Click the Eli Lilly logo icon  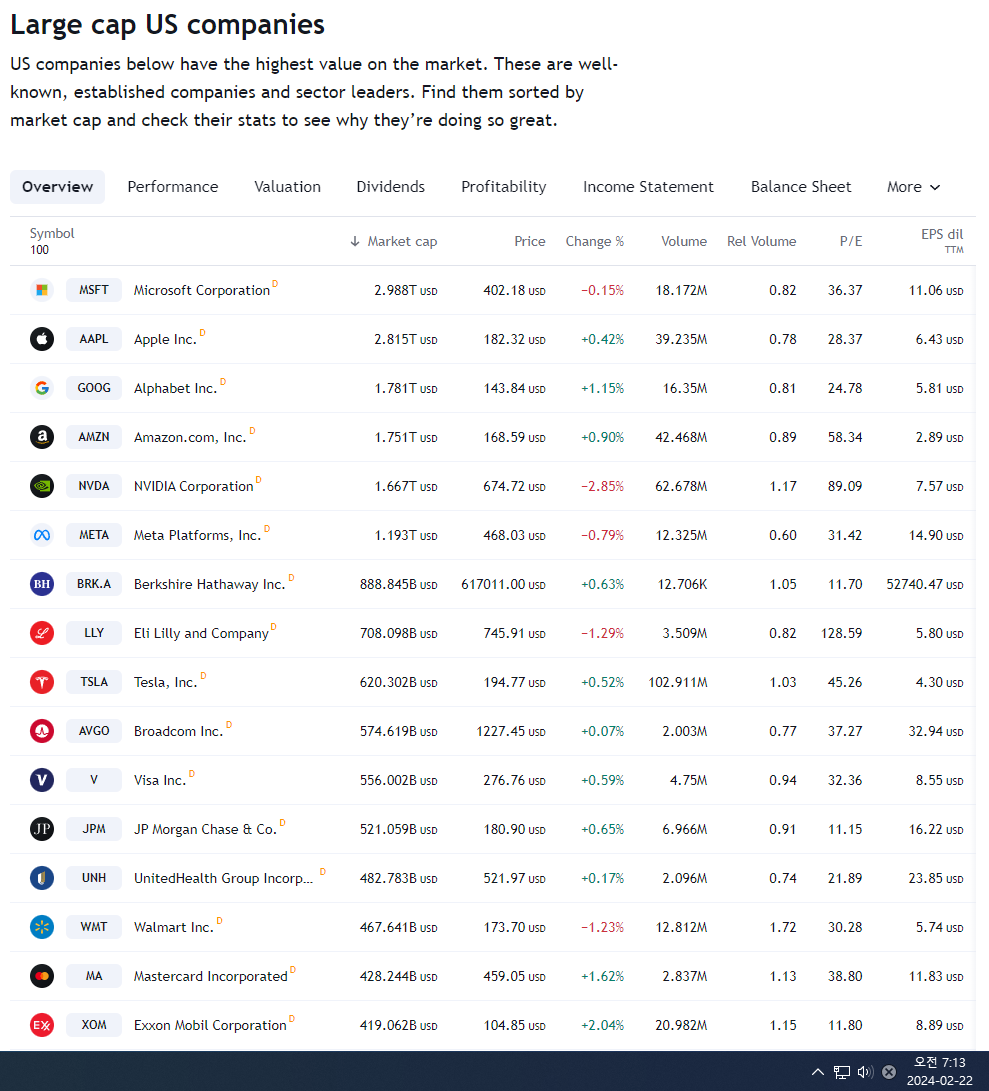pyautogui.click(x=42, y=633)
